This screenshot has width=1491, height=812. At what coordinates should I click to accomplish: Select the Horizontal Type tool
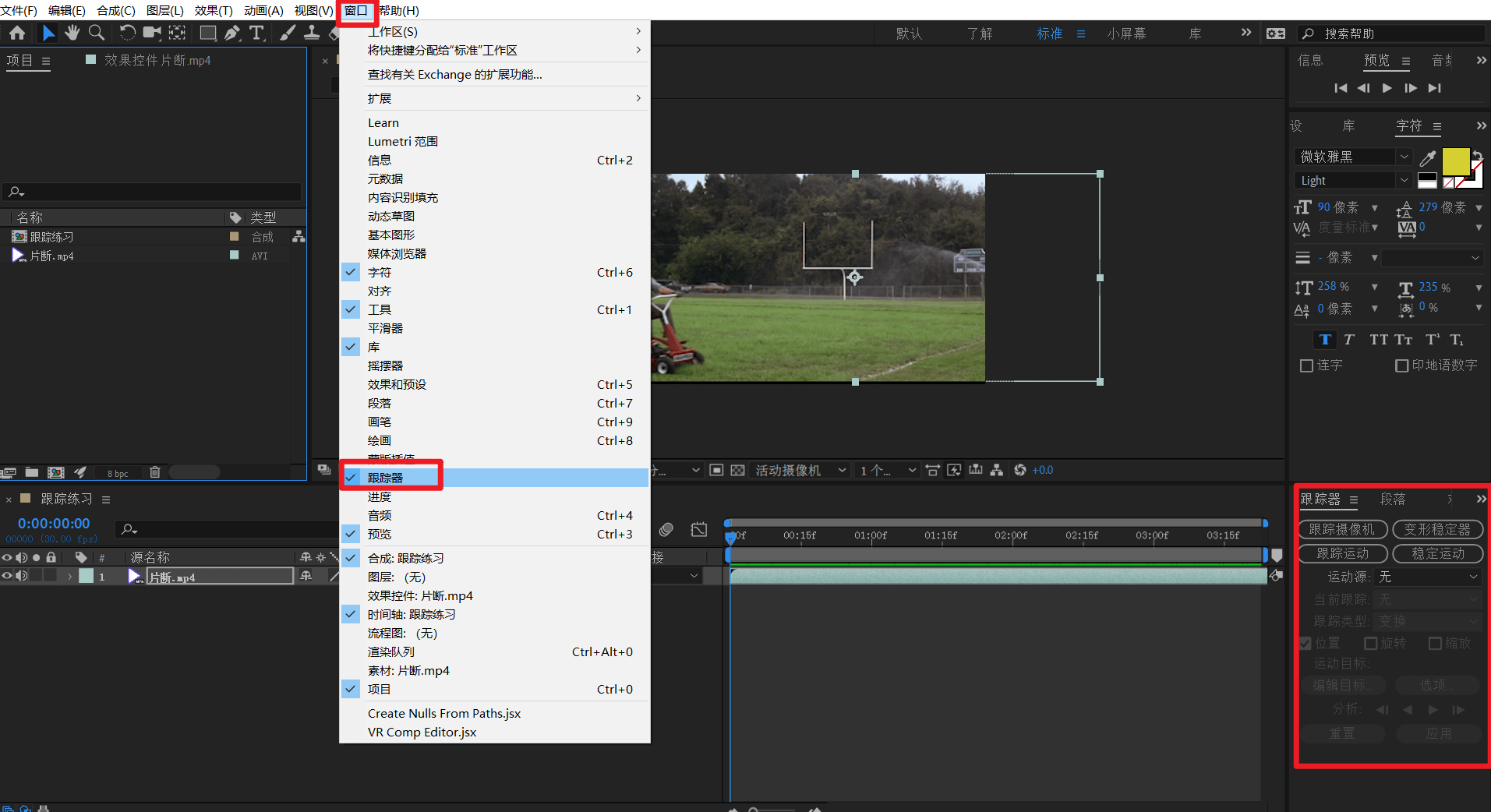click(x=256, y=33)
